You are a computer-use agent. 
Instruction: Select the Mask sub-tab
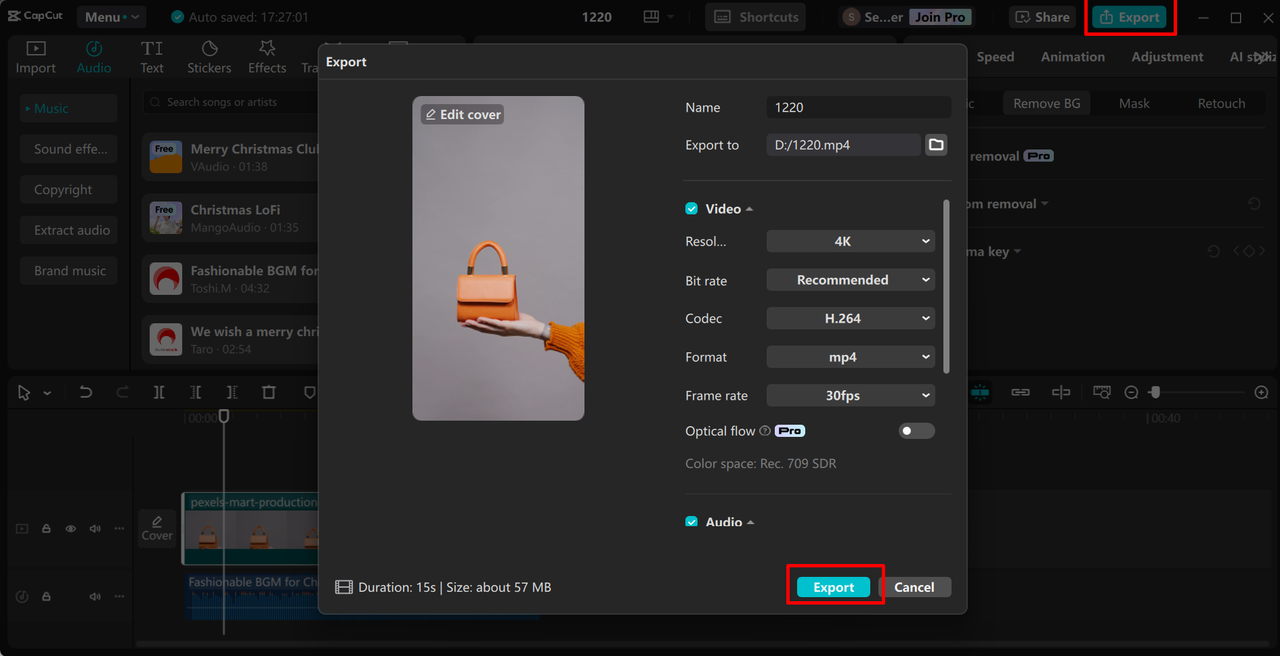coord(1134,103)
